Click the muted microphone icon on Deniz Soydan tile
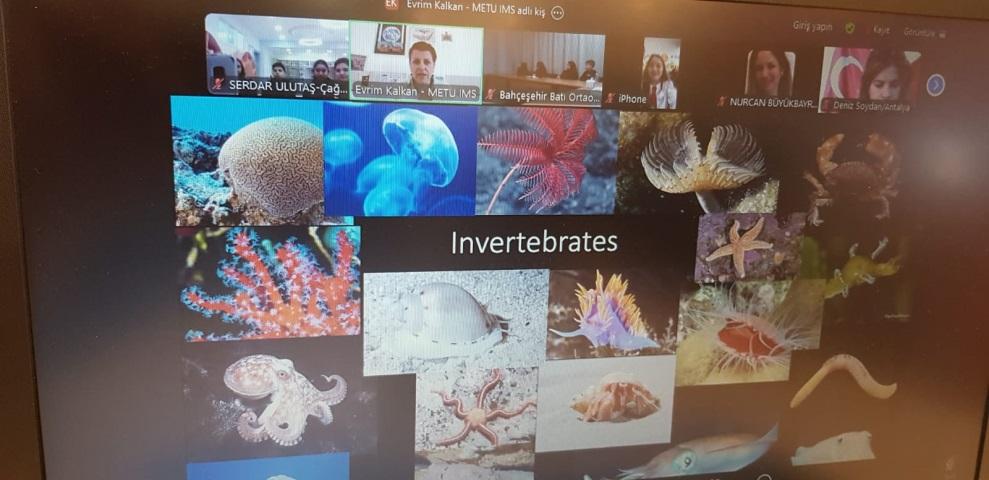This screenshot has height=480, width=989. (826, 105)
